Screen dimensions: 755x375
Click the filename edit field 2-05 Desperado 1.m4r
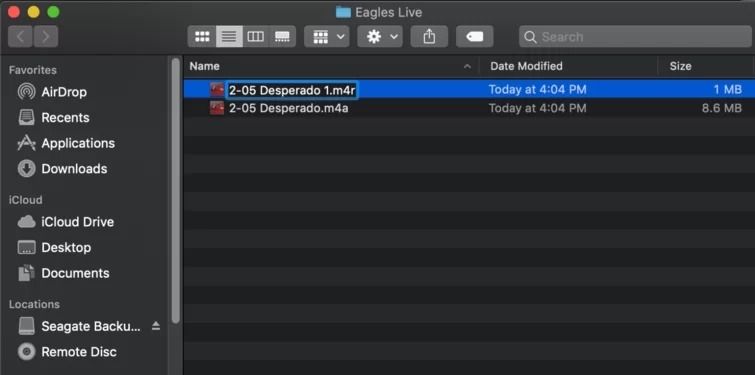click(292, 90)
